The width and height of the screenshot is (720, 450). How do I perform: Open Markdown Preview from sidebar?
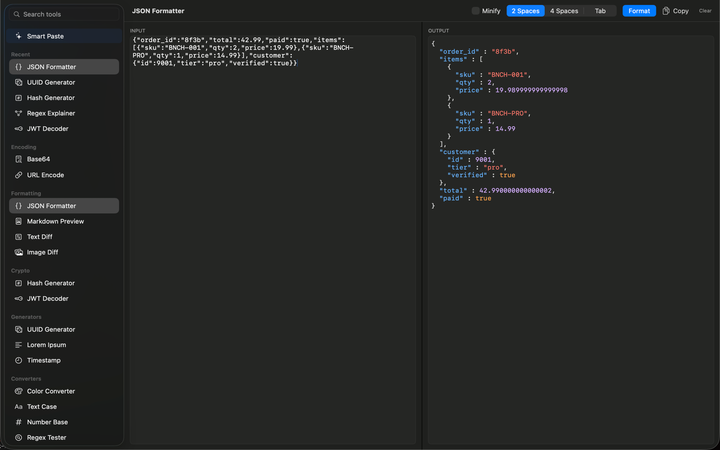pos(64,221)
